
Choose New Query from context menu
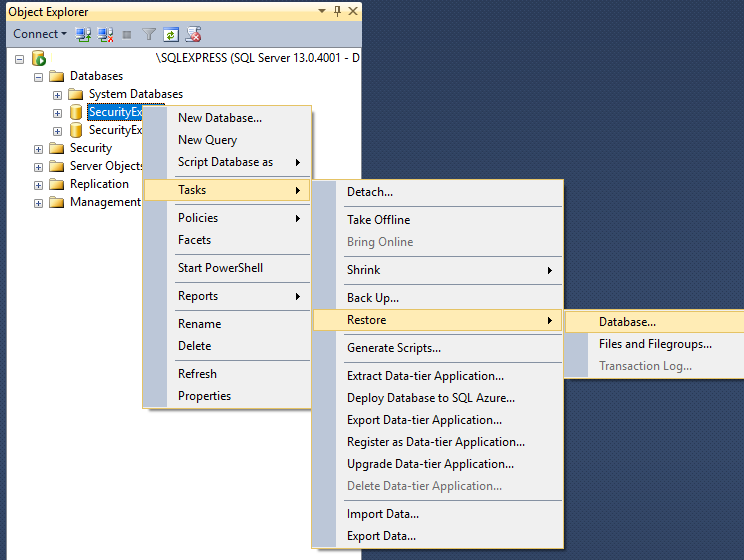227,140
